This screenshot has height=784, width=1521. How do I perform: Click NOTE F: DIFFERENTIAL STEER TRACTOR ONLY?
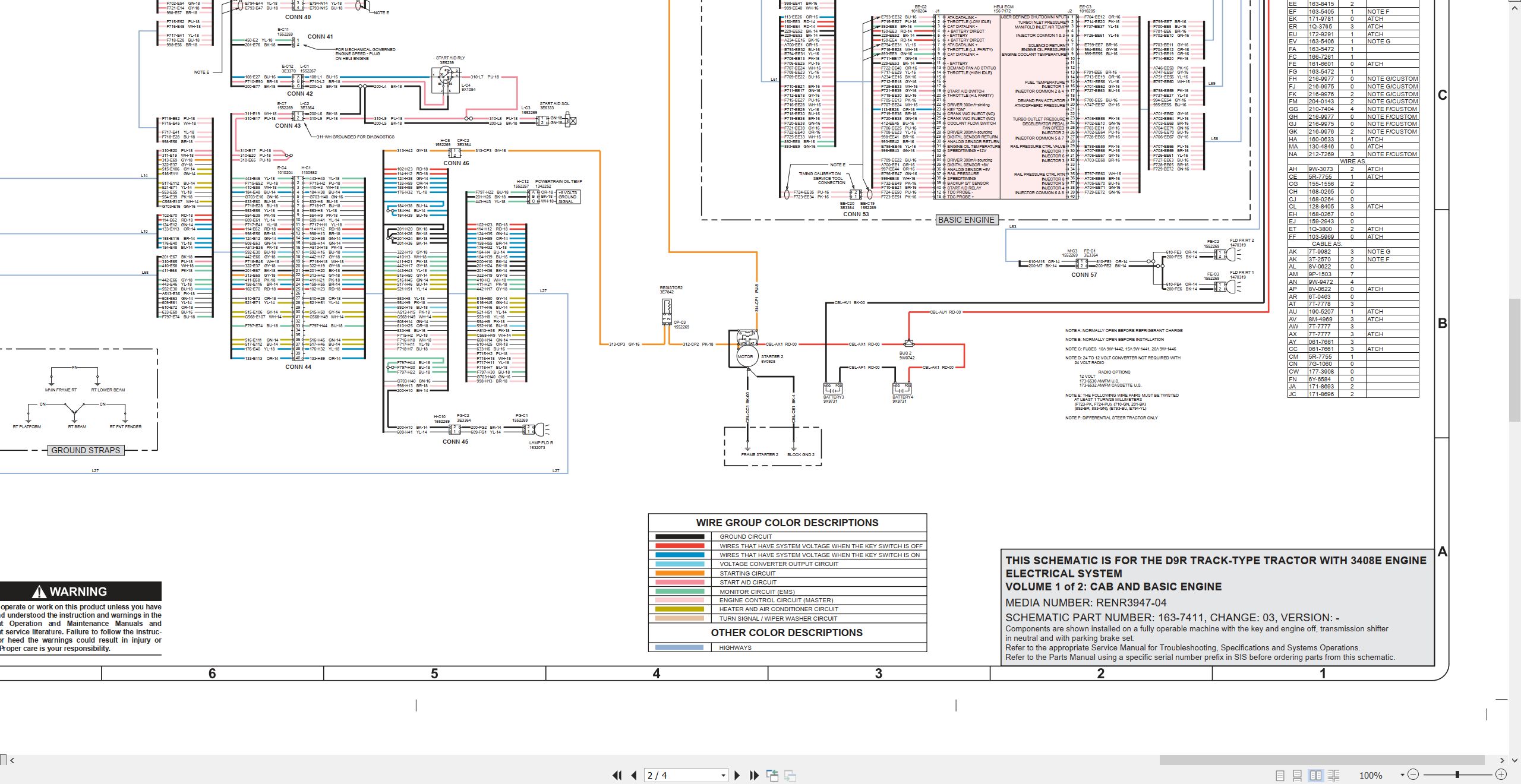[1111, 418]
